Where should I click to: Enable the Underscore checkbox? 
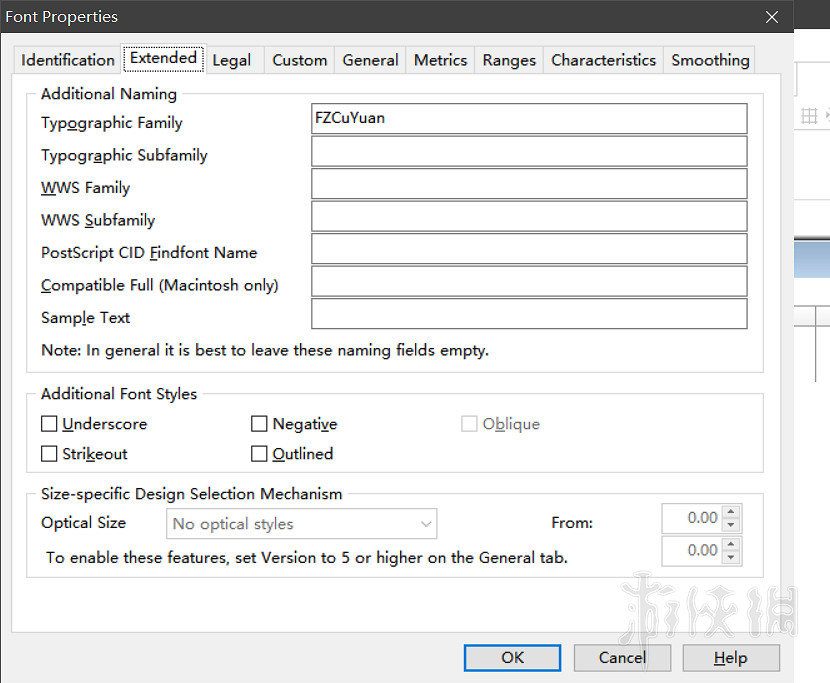pos(49,424)
